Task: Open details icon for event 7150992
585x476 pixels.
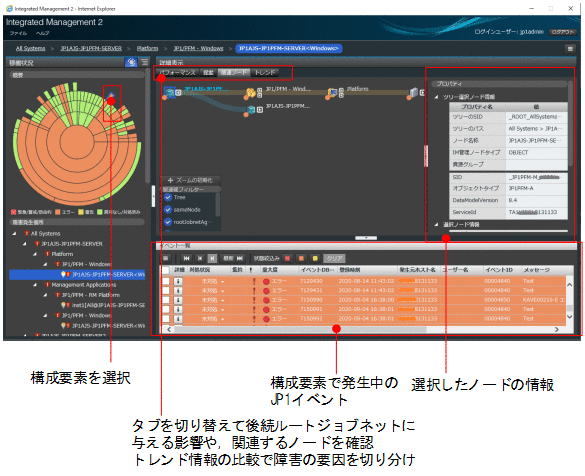Action: coord(178,319)
